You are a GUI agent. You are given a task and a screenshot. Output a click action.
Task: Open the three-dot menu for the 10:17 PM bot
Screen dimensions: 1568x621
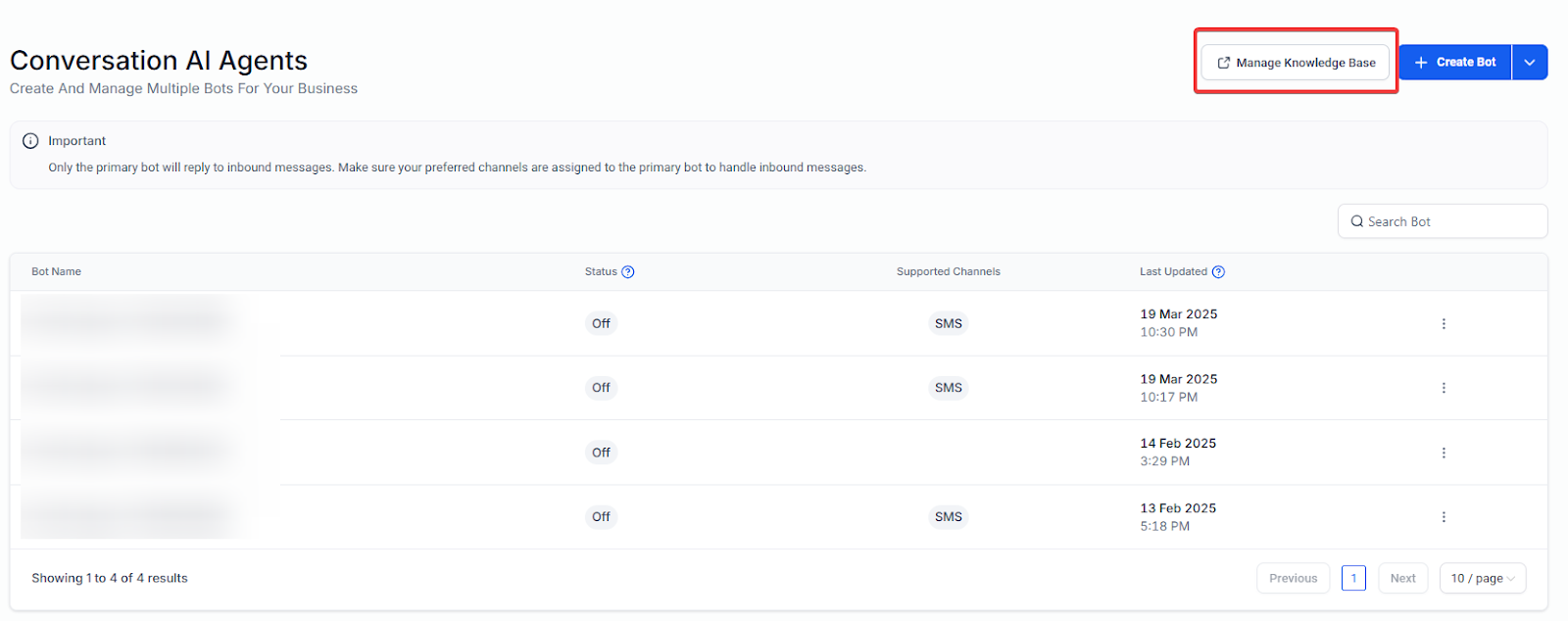[x=1444, y=388]
